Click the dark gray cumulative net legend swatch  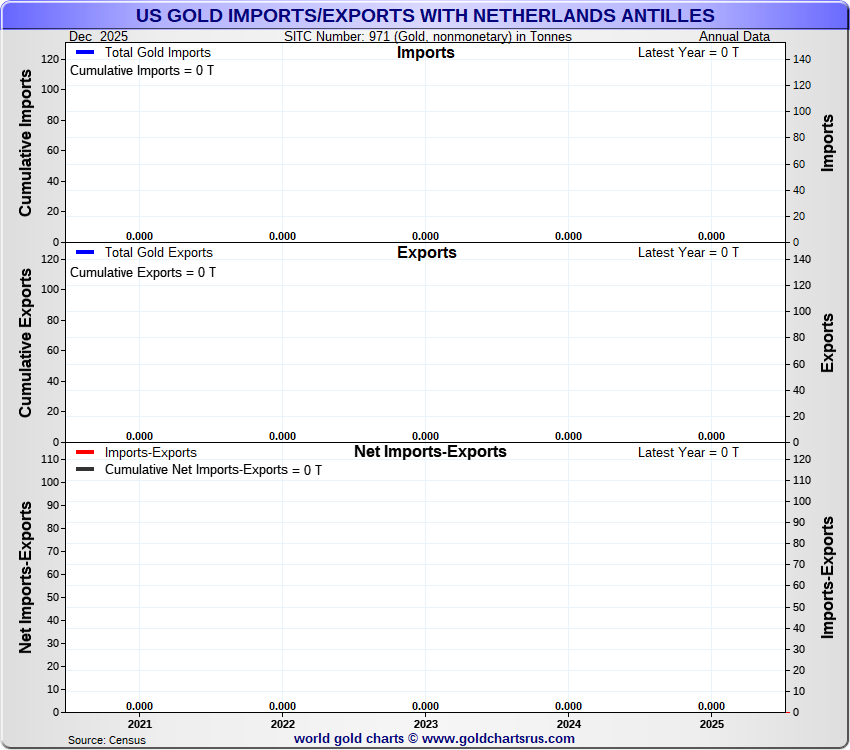[85, 469]
